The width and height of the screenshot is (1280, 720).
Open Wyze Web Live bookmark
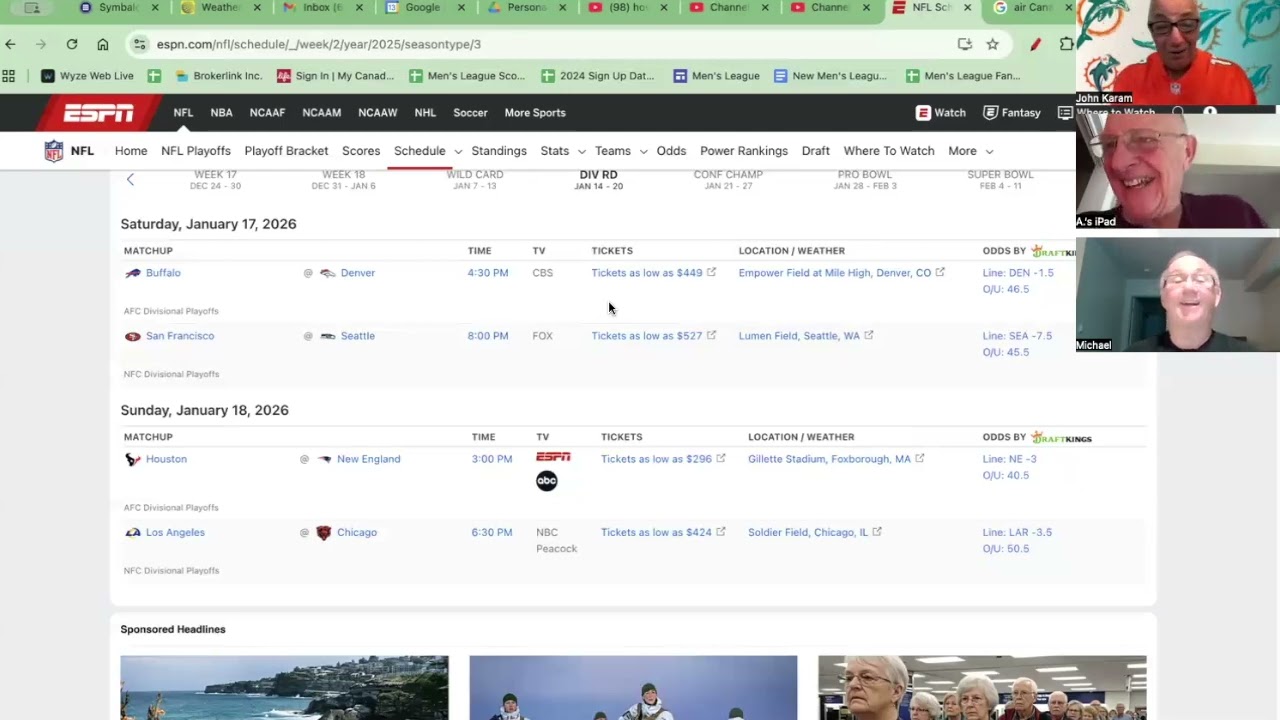tap(87, 76)
